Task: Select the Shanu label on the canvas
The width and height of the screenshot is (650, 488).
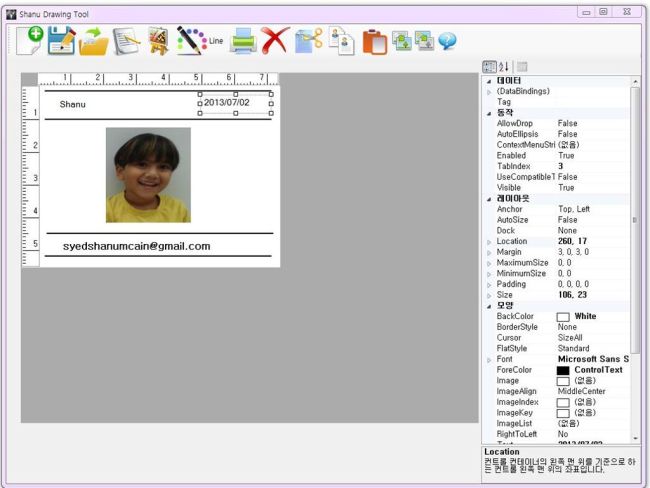Action: 73,104
